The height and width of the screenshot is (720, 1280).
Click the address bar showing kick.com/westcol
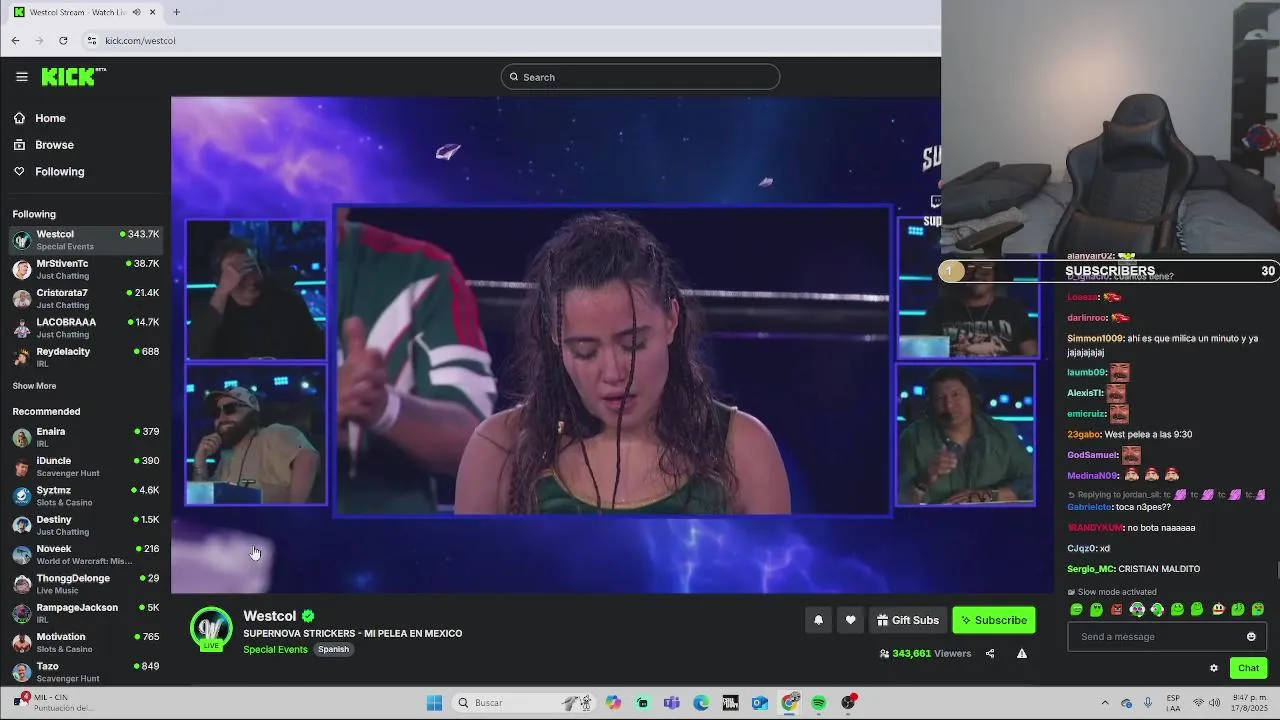pyautogui.click(x=510, y=40)
